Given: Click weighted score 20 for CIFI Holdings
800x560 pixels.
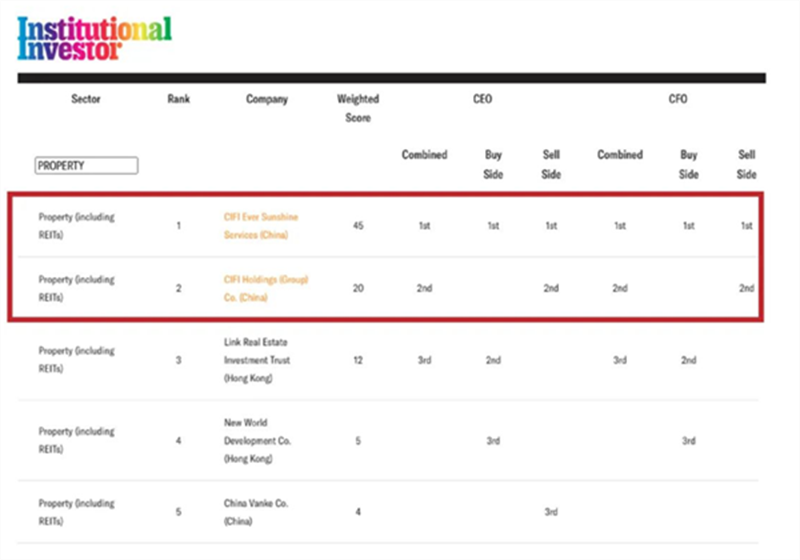Looking at the screenshot, I should point(358,288).
